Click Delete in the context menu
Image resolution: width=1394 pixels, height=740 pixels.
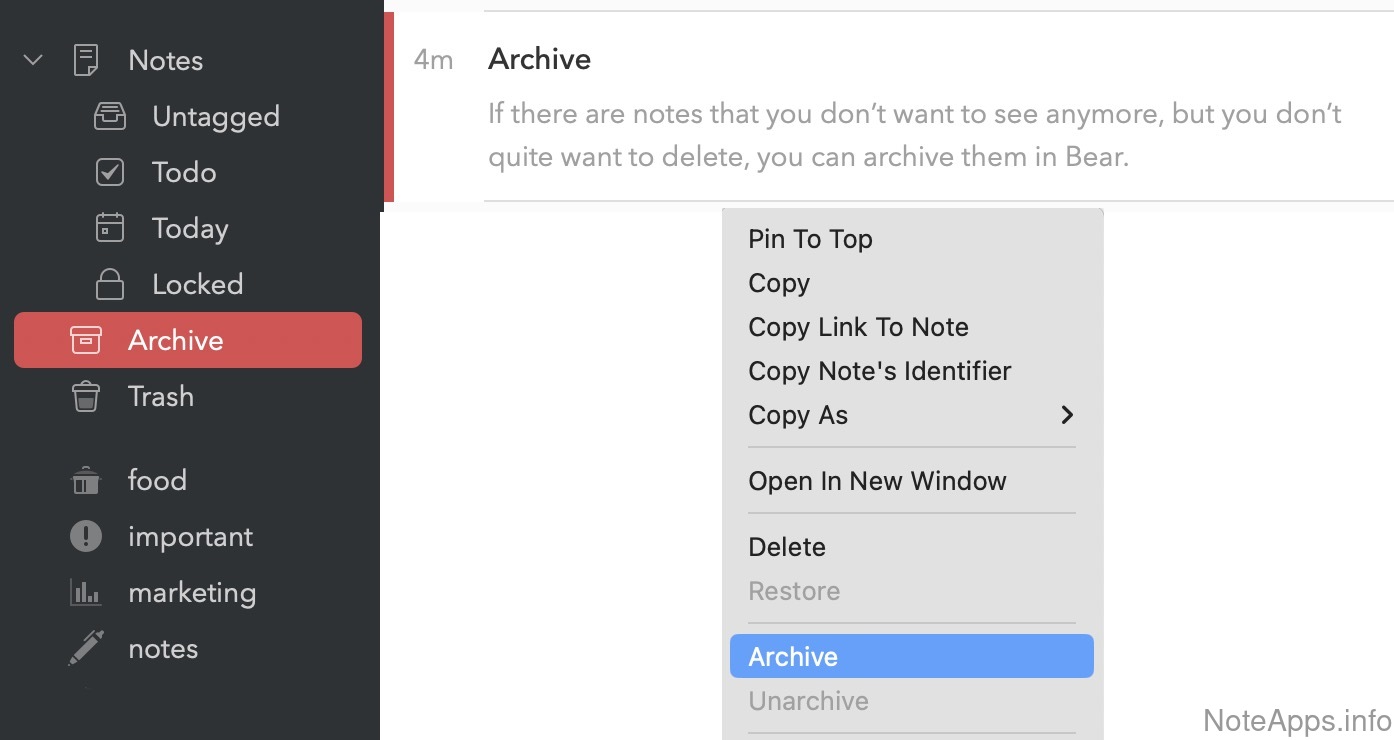[787, 547]
